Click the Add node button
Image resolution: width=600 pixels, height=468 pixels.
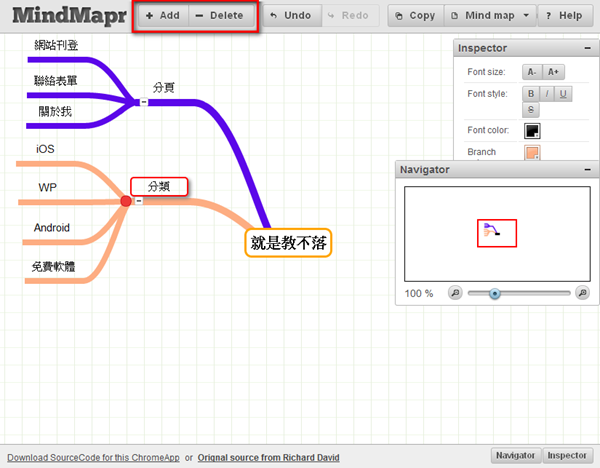[163, 16]
